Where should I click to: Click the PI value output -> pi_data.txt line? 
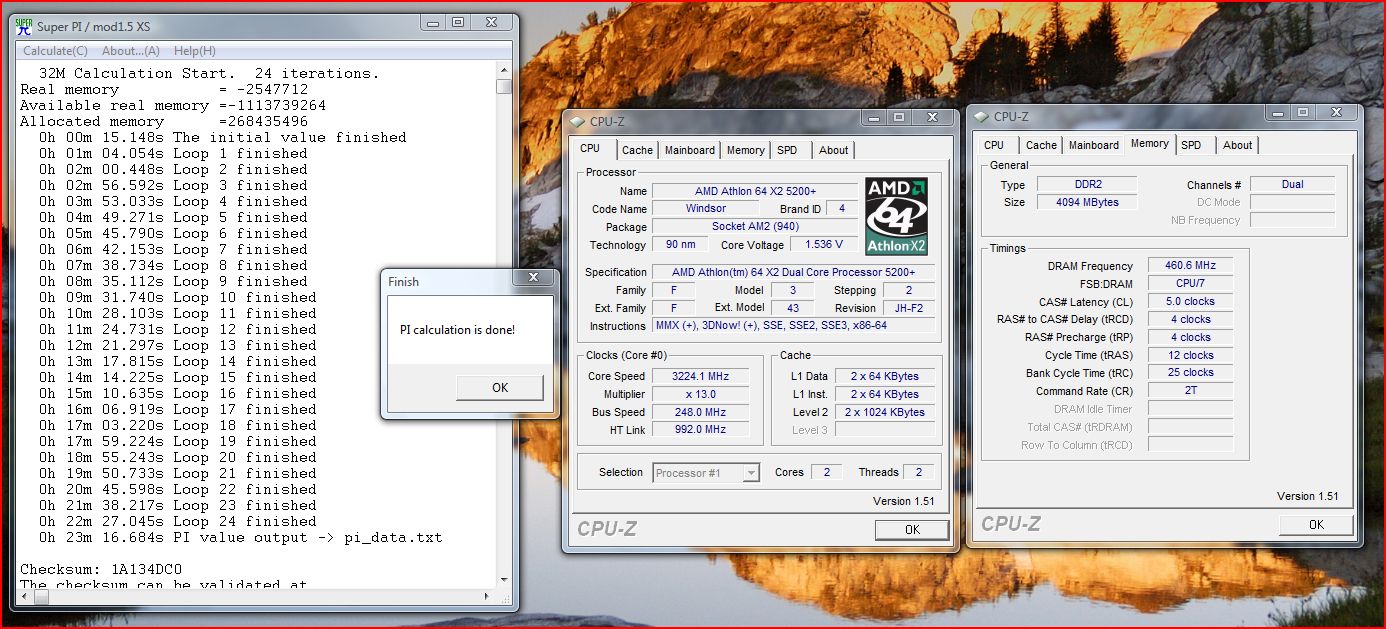click(240, 537)
